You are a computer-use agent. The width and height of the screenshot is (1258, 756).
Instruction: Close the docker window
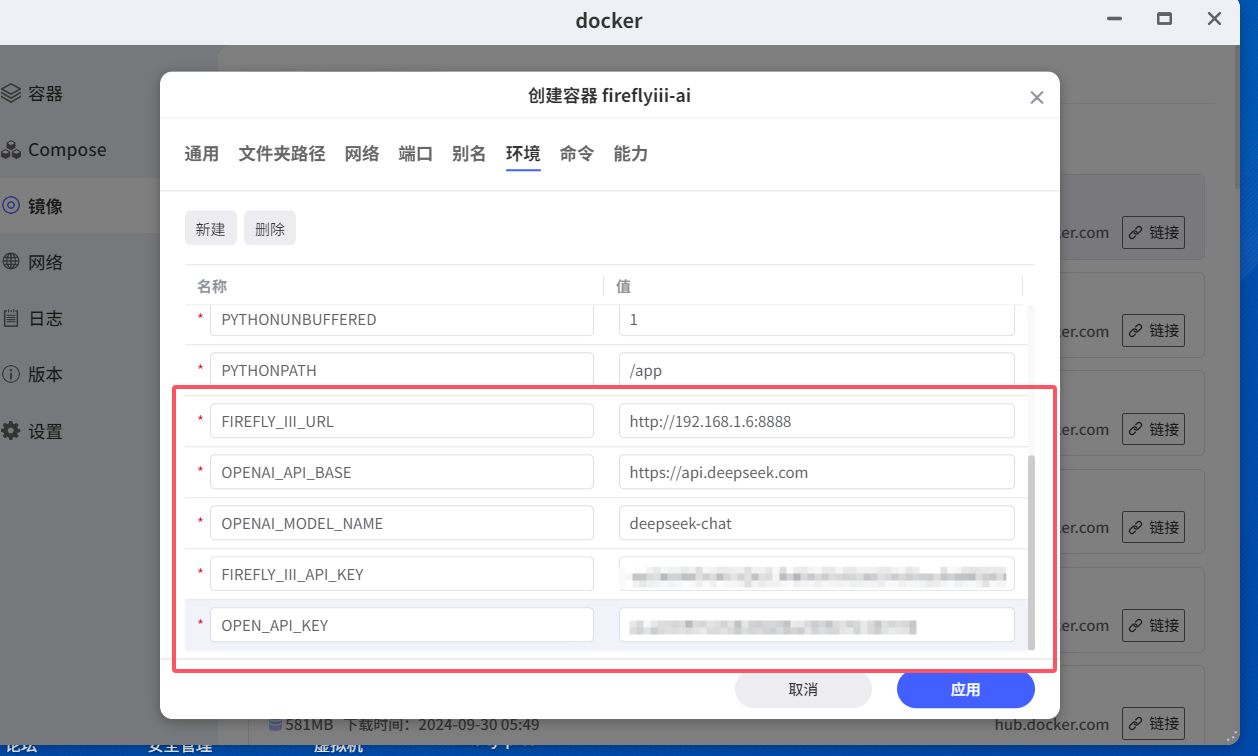(1215, 19)
